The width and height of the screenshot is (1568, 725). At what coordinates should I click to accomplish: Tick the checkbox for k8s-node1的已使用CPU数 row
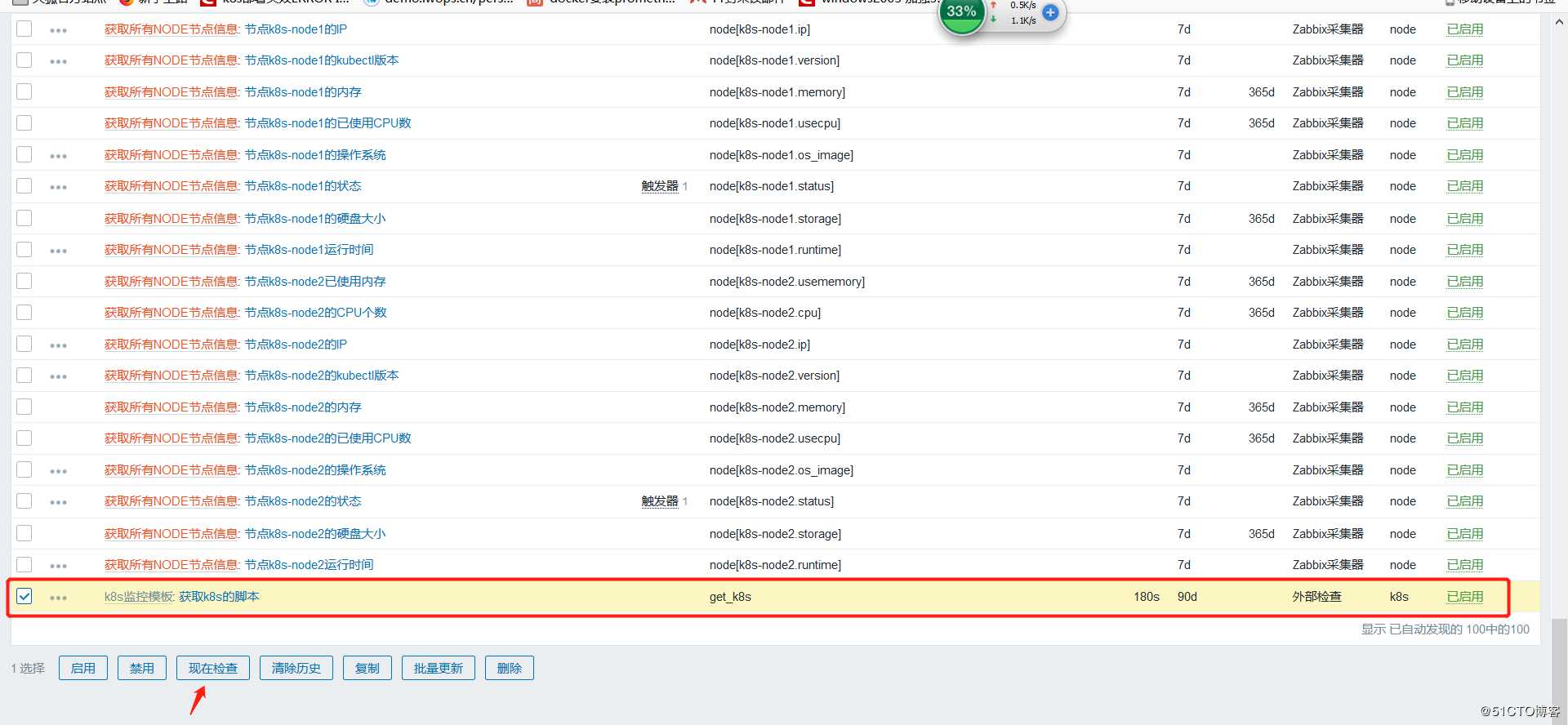24,122
